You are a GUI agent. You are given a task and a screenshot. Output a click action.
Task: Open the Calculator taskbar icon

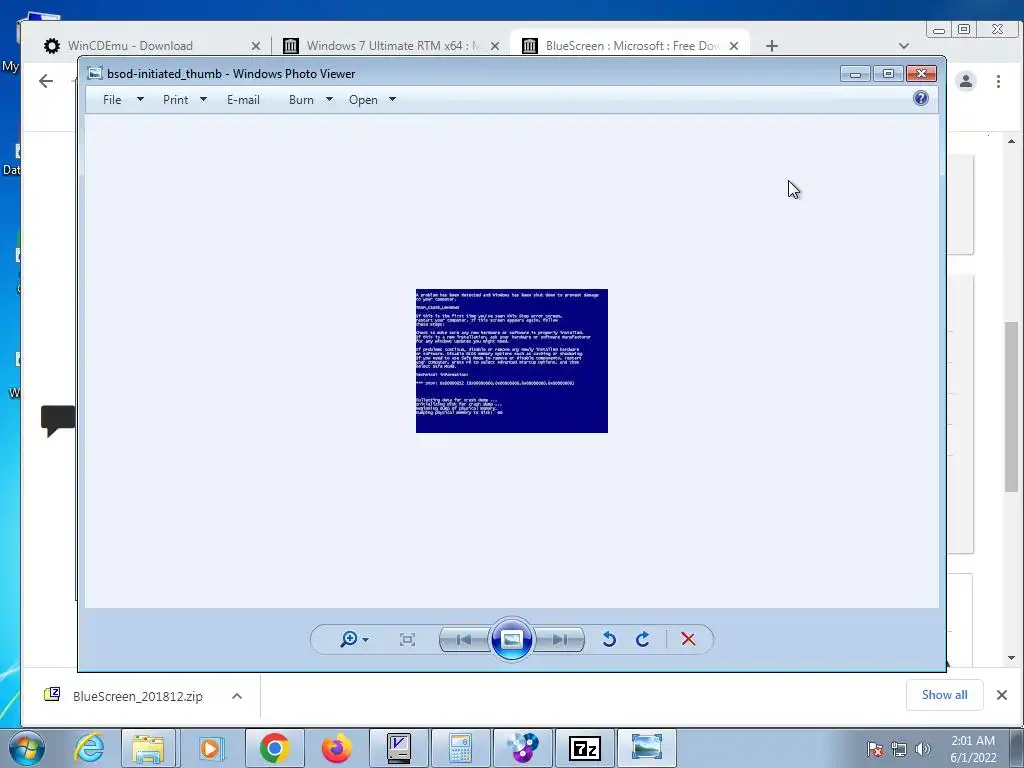pyautogui.click(x=460, y=748)
